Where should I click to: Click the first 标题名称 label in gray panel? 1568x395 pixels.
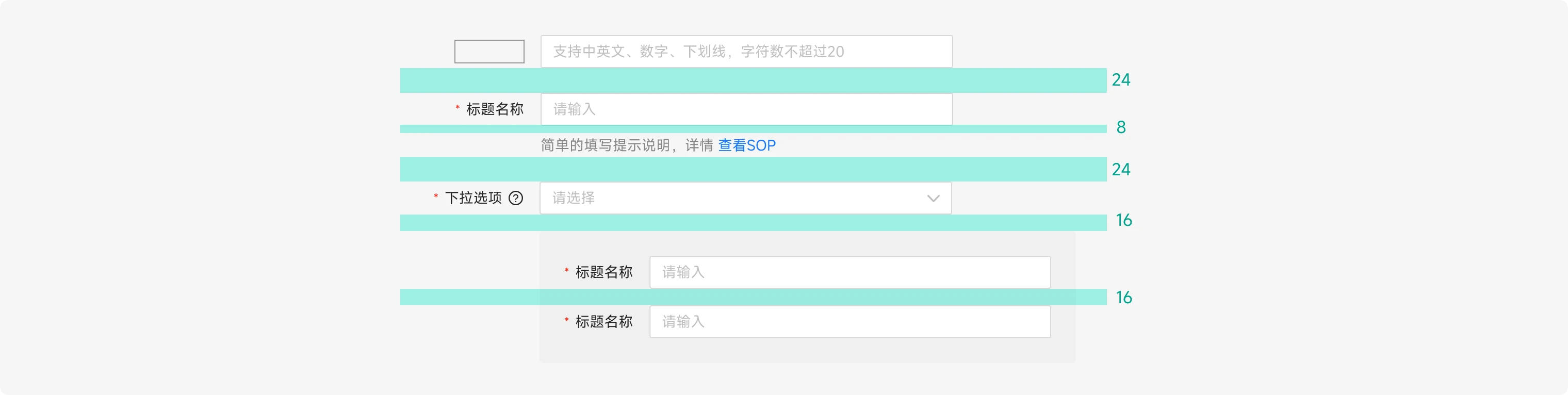tap(603, 272)
